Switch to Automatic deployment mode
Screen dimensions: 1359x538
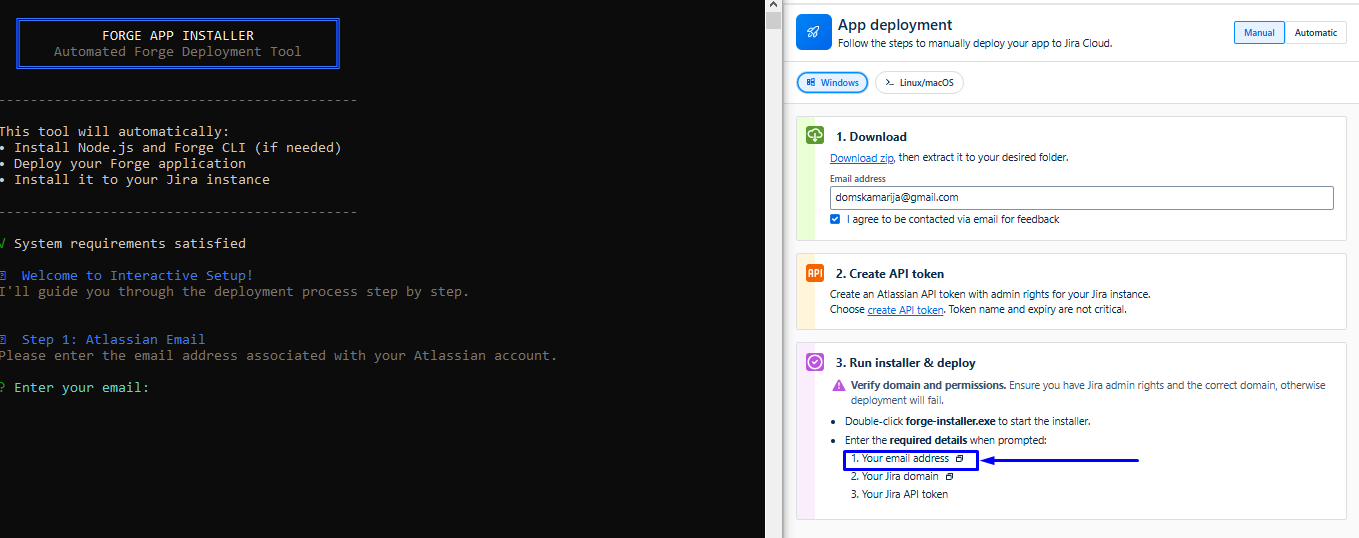(x=1315, y=33)
